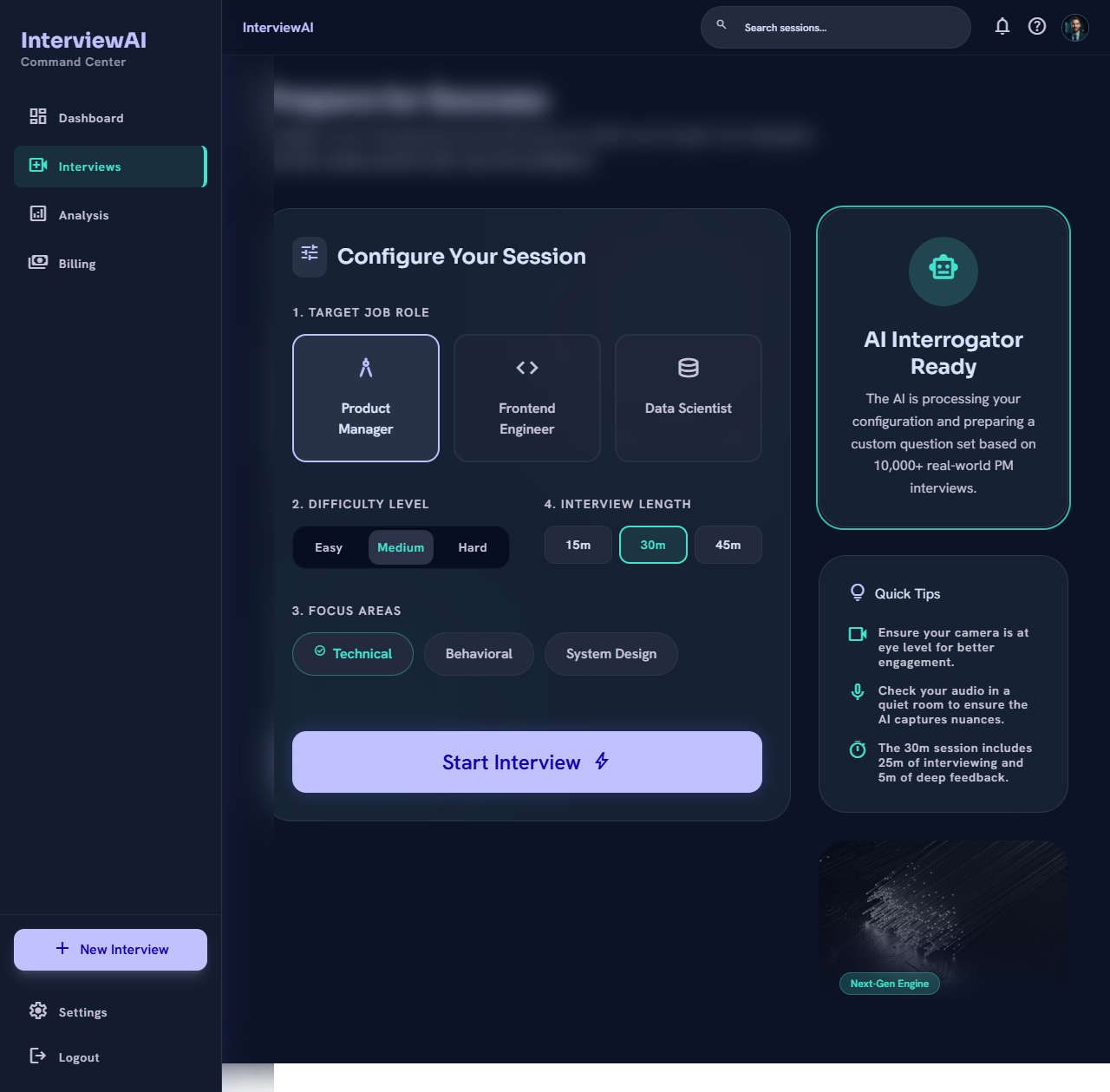
Task: Click the lightning bolt on Start Interview
Action: 602,761
